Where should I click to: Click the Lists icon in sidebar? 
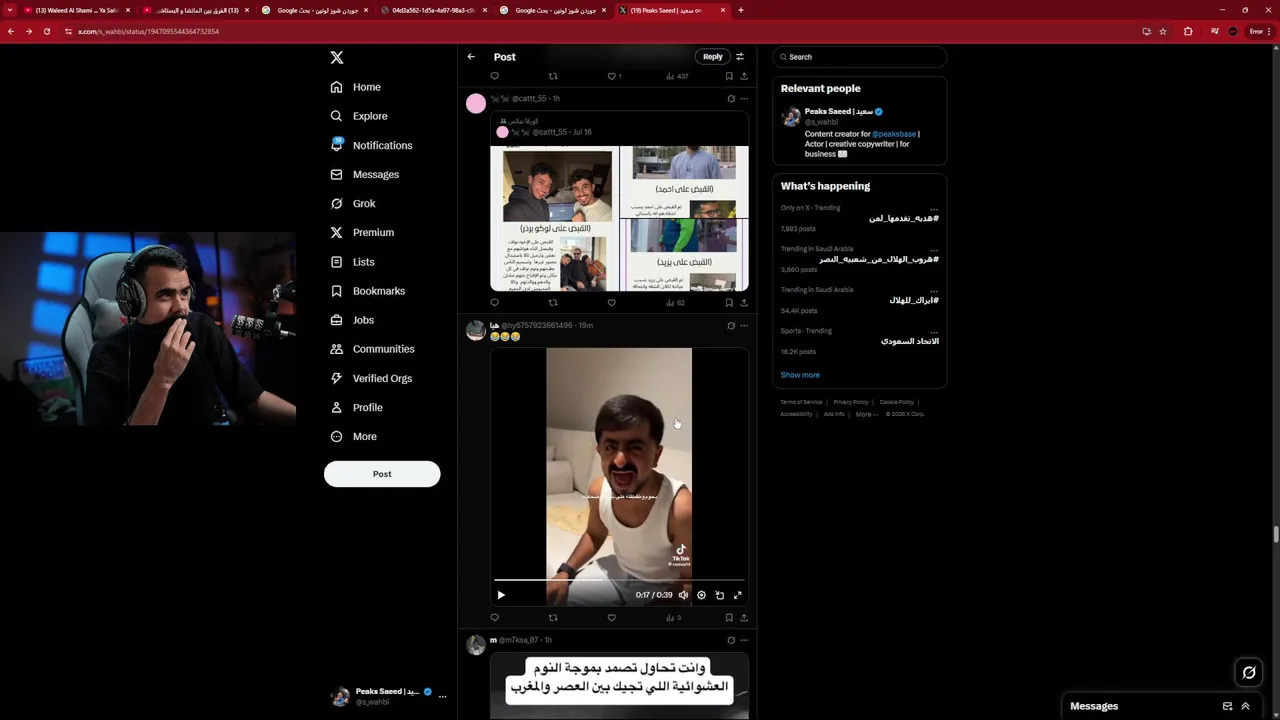(x=337, y=262)
